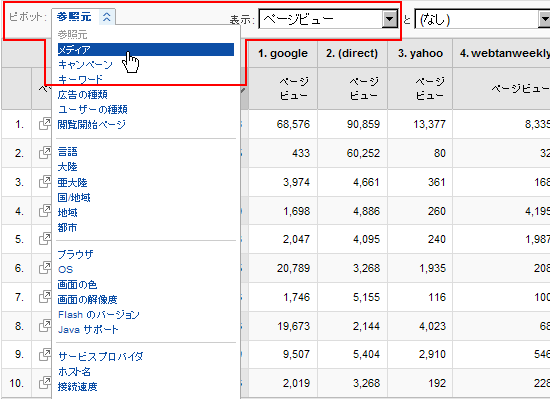
Task: Click google value 3,974
Action: coord(296,182)
